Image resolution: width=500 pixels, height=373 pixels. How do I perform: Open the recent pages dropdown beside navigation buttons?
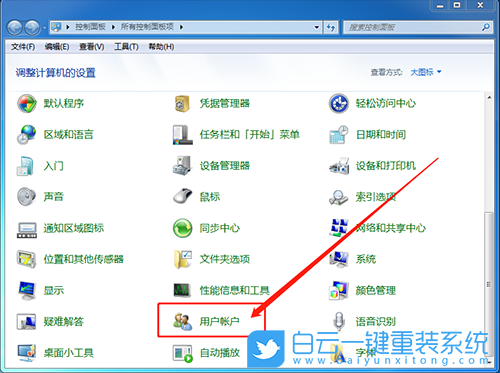(x=44, y=28)
